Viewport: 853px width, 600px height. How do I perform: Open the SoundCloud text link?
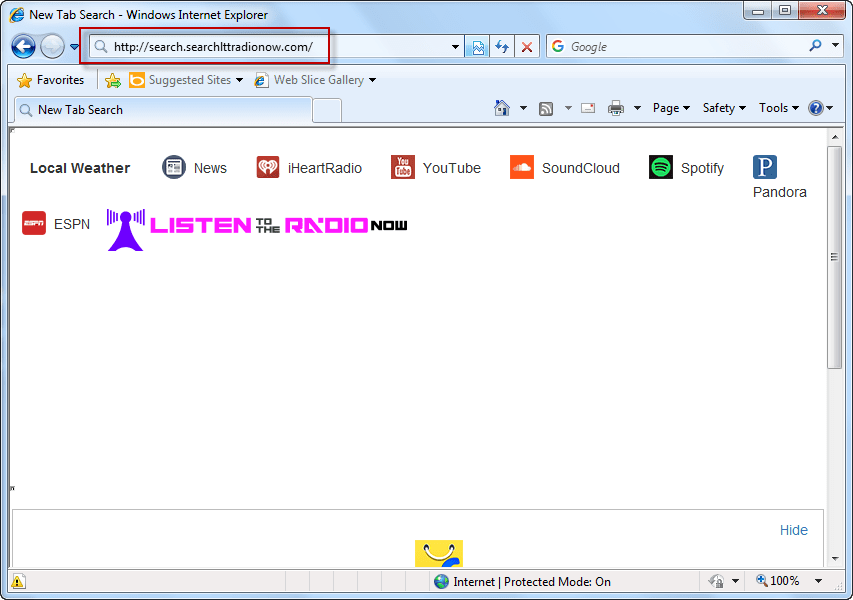pyautogui.click(x=580, y=168)
